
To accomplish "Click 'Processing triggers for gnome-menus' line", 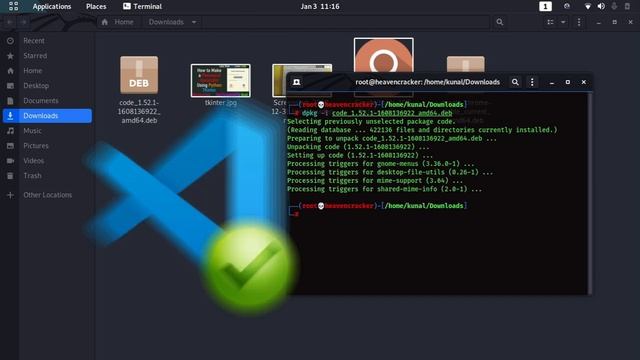I will pos(380,164).
